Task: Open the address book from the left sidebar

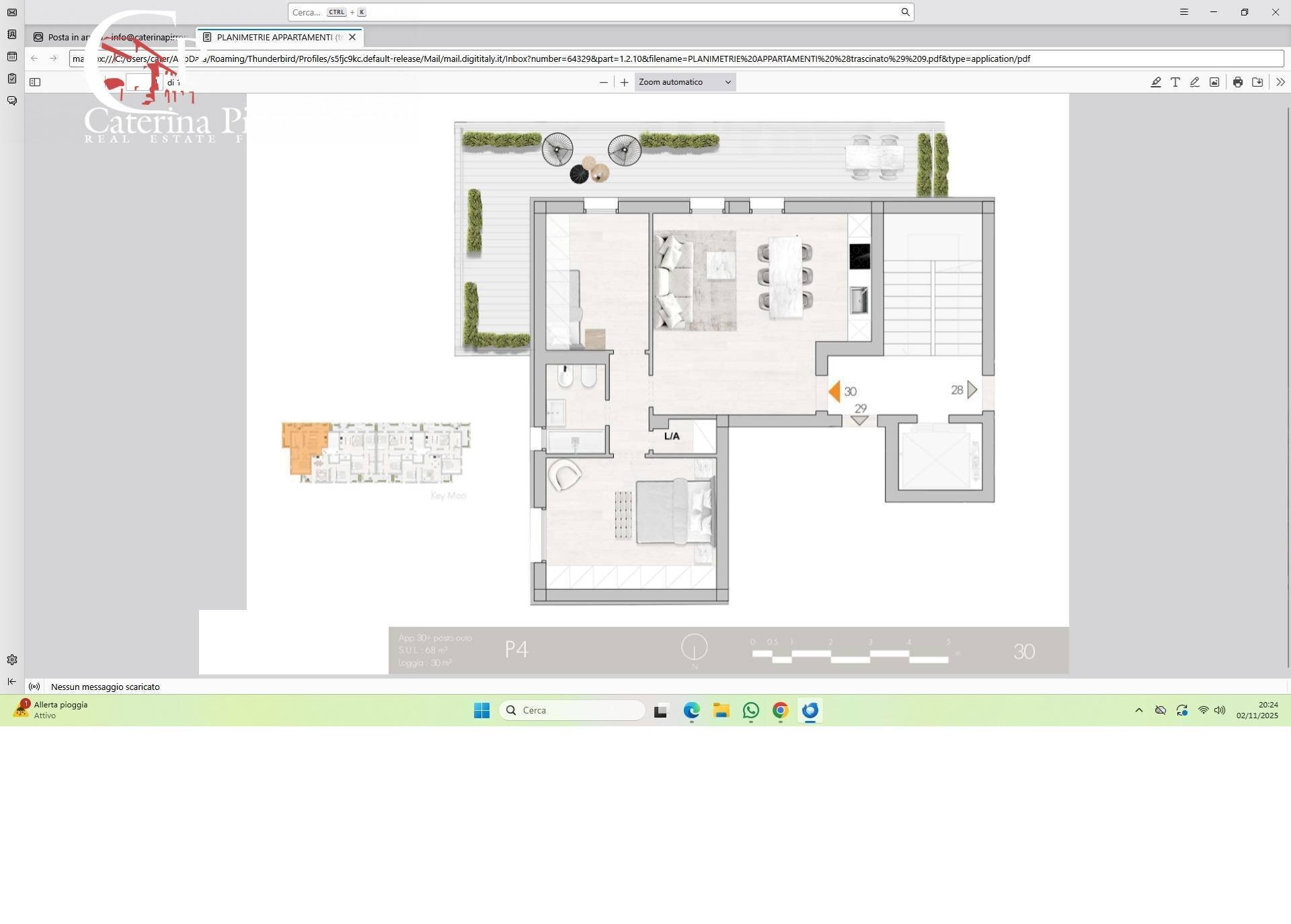Action: coord(11,34)
